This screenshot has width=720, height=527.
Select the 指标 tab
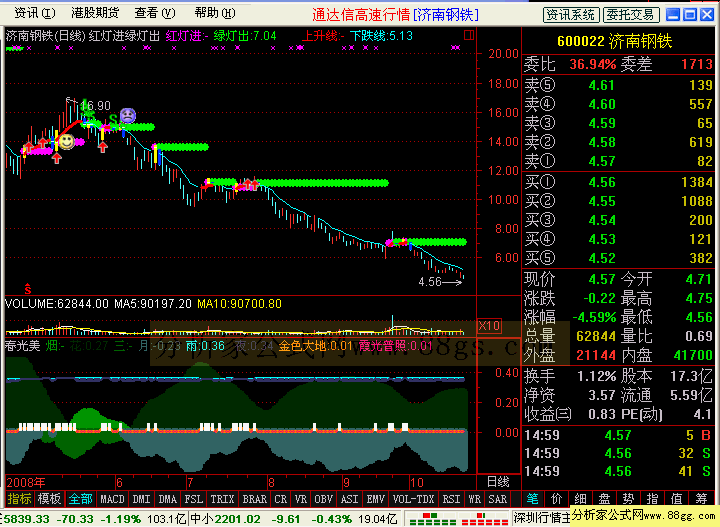click(x=19, y=499)
